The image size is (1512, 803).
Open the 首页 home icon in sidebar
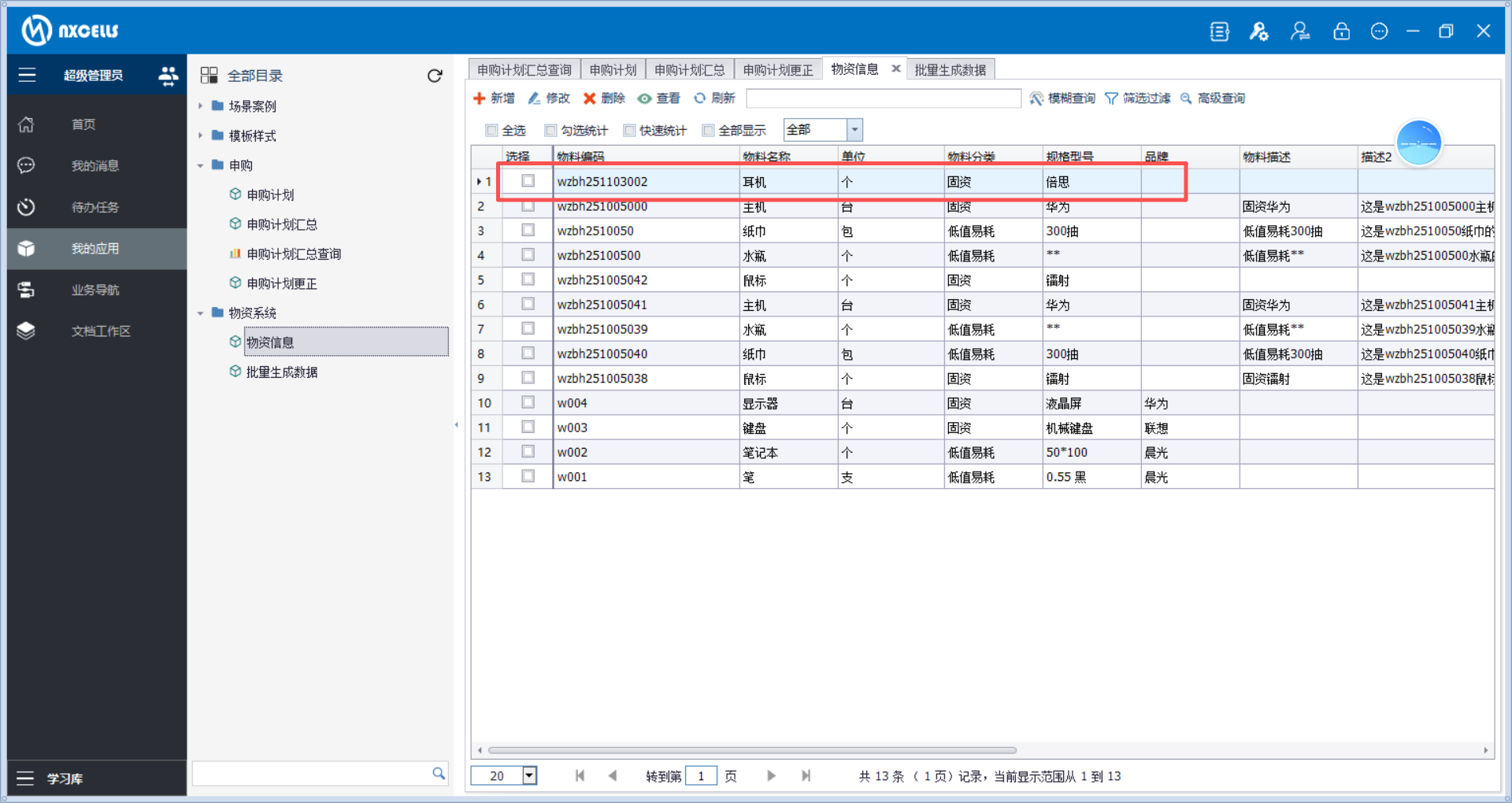pos(26,124)
